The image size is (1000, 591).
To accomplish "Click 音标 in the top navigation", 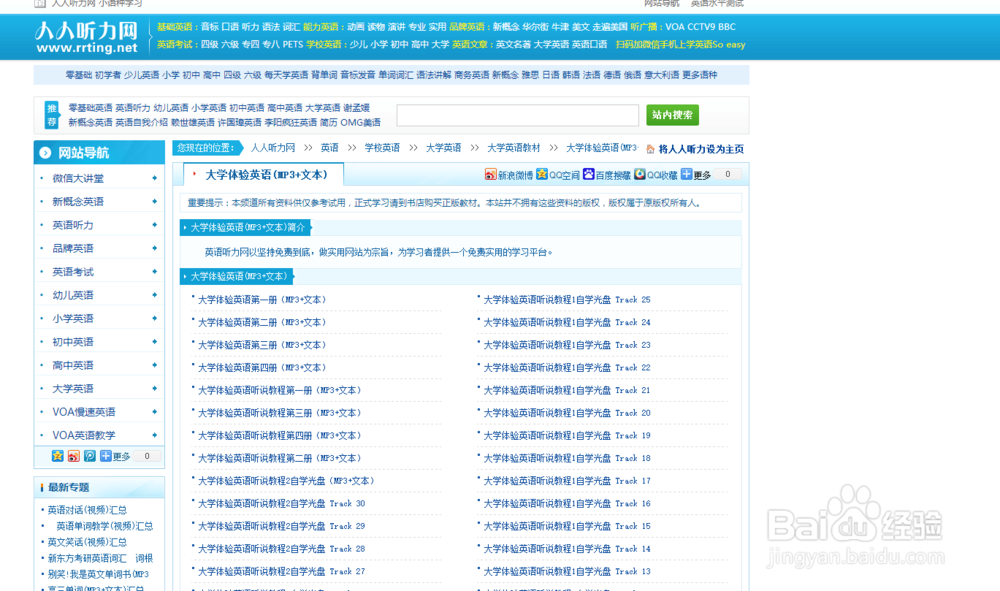I will point(210,27).
